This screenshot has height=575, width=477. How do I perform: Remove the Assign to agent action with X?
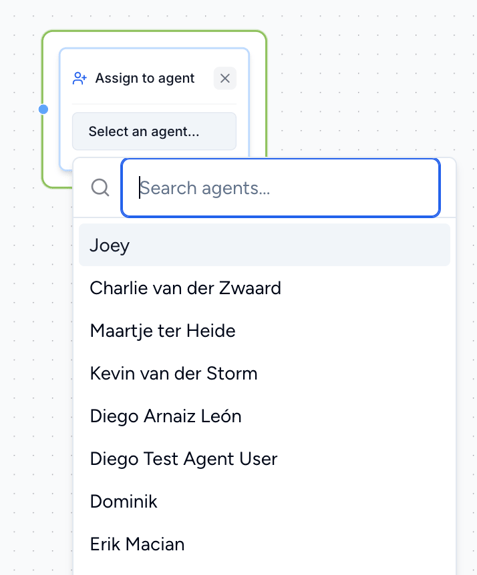click(x=225, y=78)
